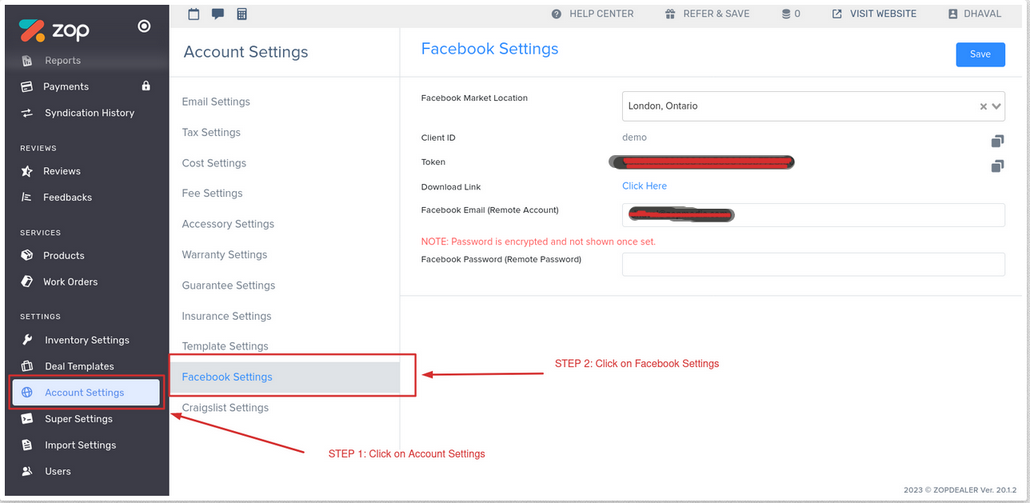Click the Client ID value demo
Viewport: 1030px width, 503px height.
pyautogui.click(x=635, y=137)
